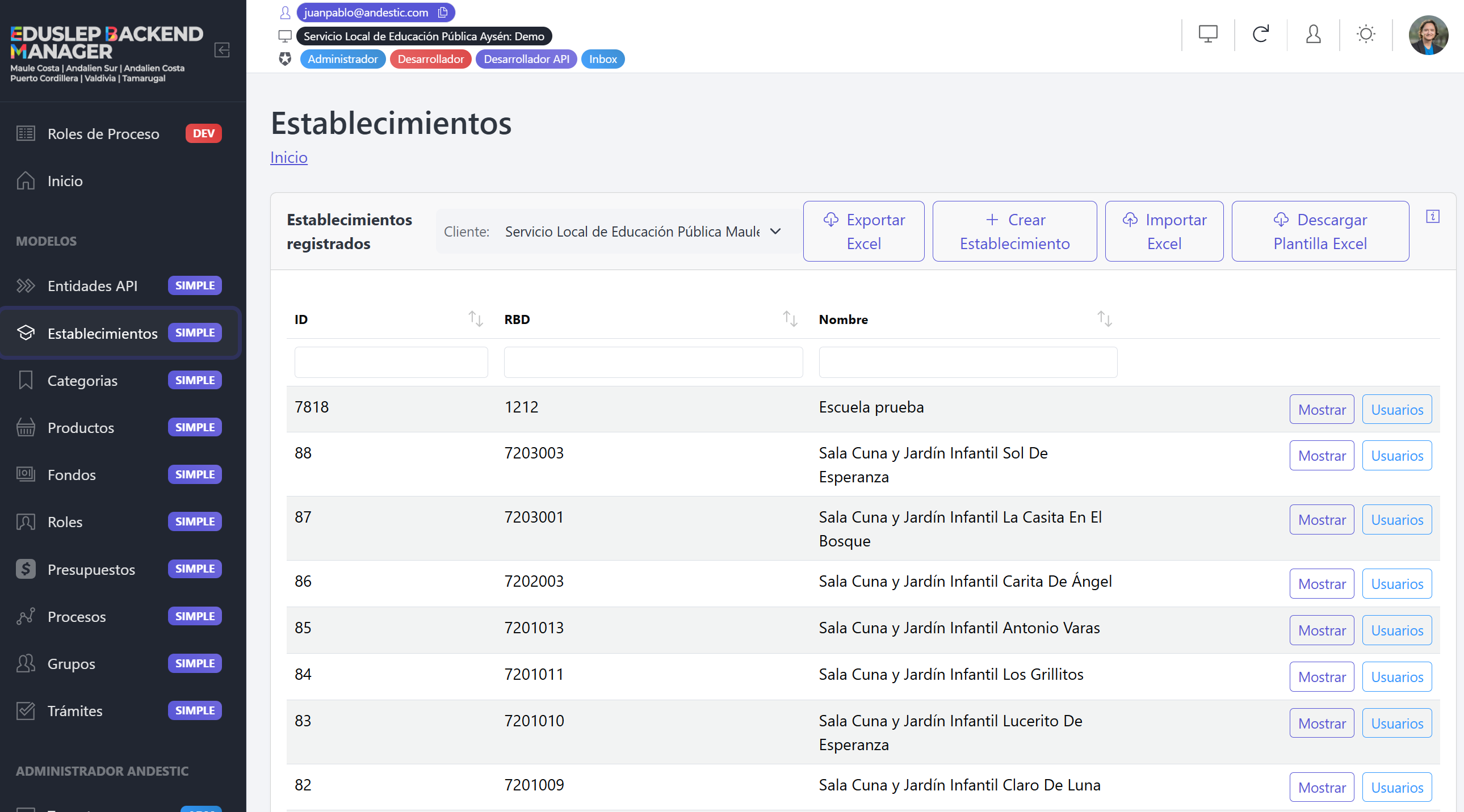This screenshot has height=812, width=1464.
Task: Copy the email address with the clipboard icon
Action: point(443,12)
